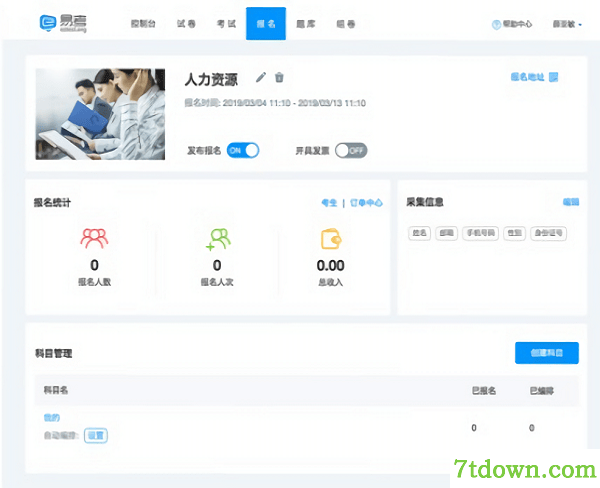
Task: Open the 帮助中心 link
Action: 517,24
